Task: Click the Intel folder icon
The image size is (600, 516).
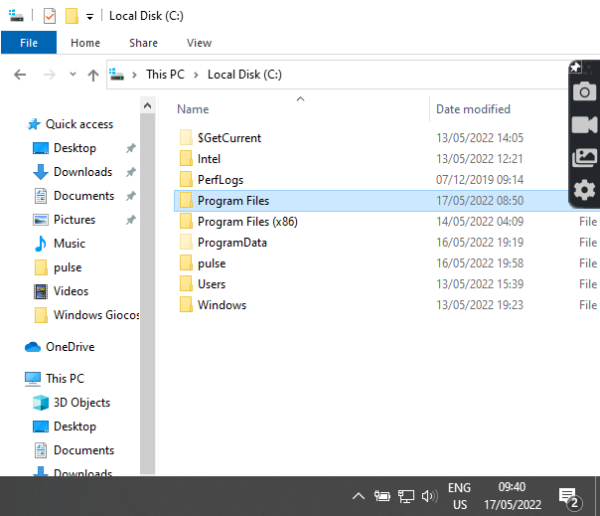Action: coord(186,158)
